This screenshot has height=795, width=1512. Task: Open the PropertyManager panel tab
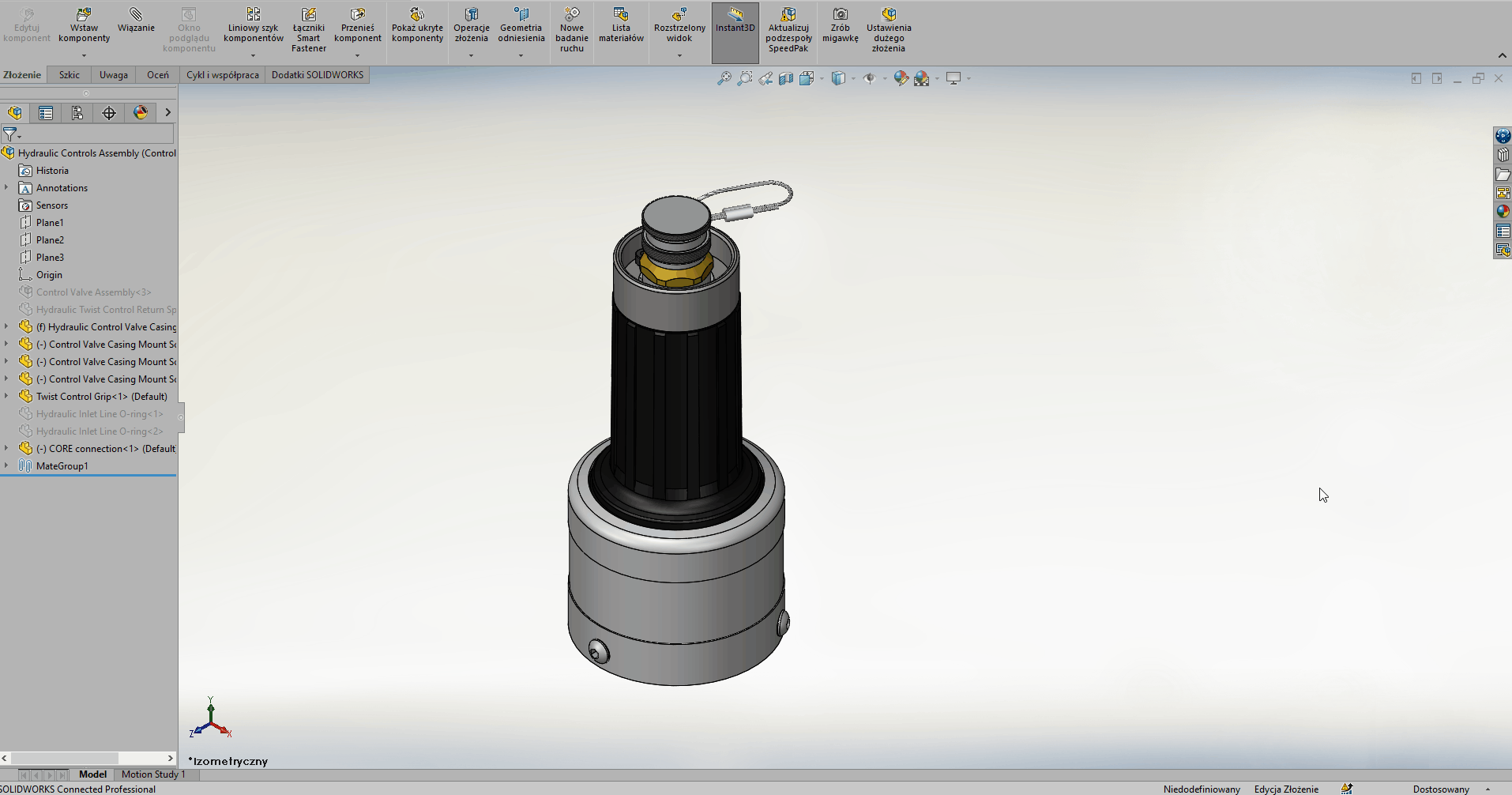(46, 113)
